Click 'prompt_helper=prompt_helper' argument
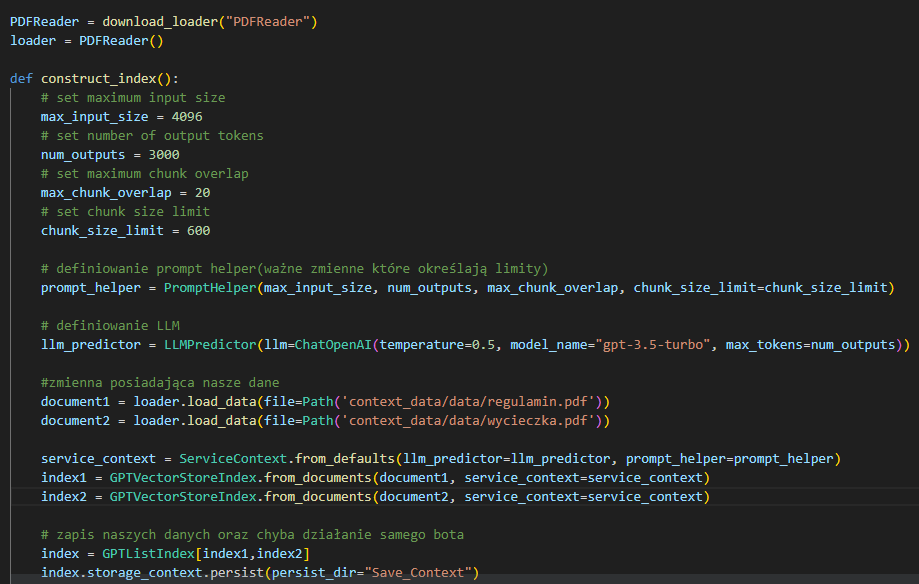This screenshot has width=919, height=584. (x=730, y=459)
